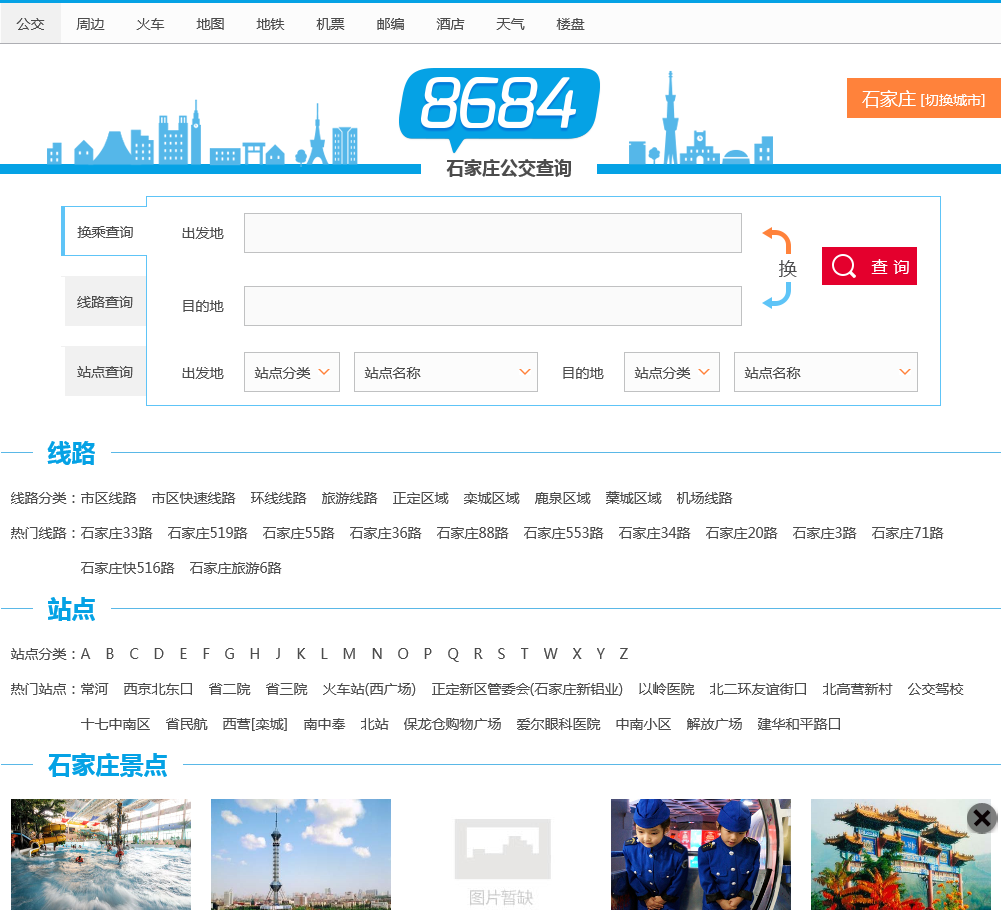The height and width of the screenshot is (910, 1001).
Task: Focus the 出发地 text input field
Action: [x=492, y=233]
